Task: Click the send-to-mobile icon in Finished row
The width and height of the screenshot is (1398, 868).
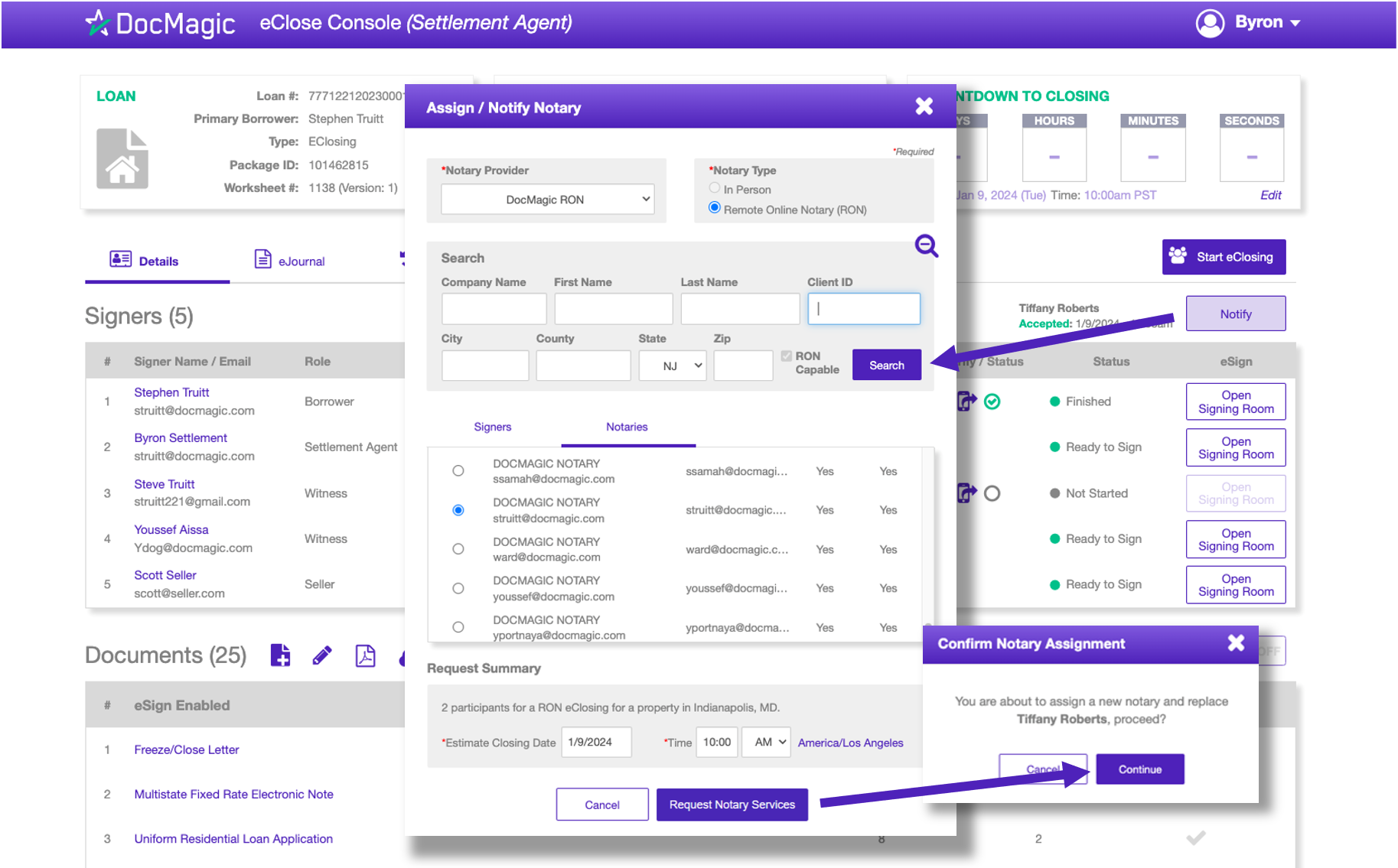Action: tap(966, 401)
